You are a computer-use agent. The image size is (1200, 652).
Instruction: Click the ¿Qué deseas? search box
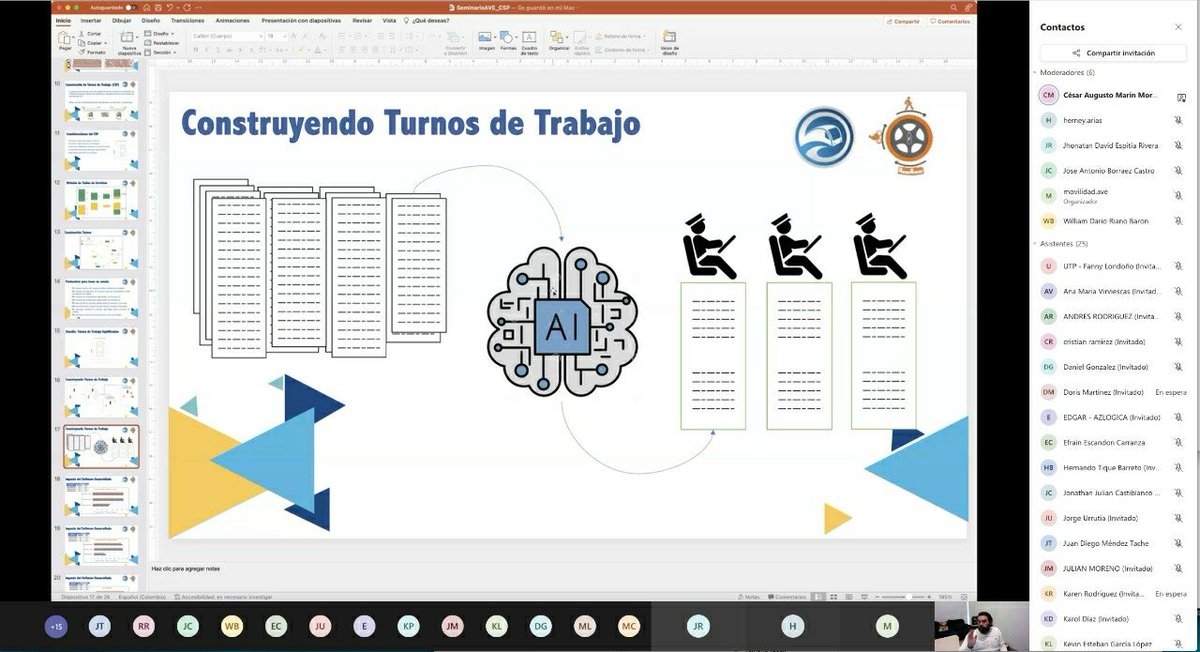pos(427,20)
